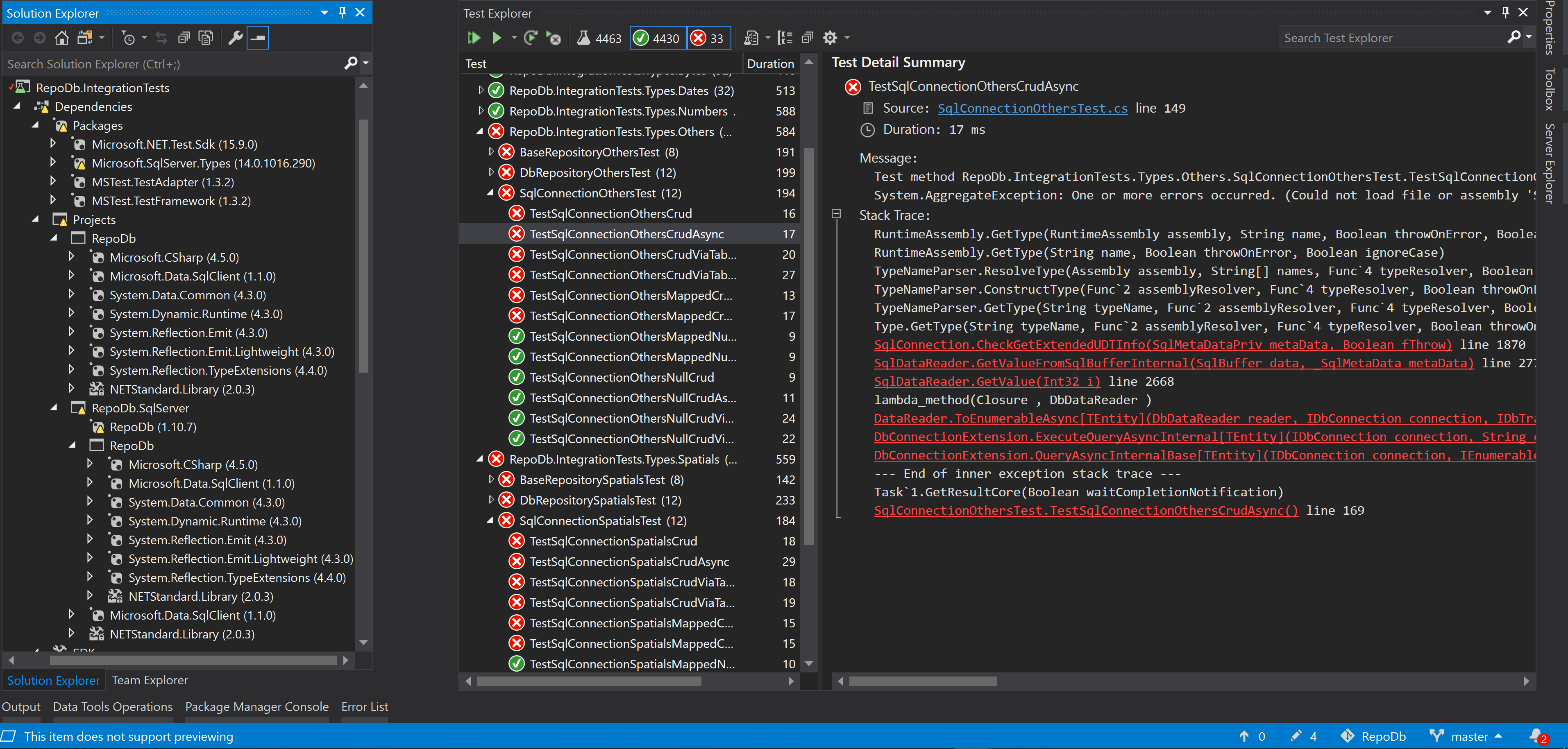Open Test Explorer settings gear
Image resolution: width=1568 pixels, height=749 pixels.
point(830,38)
